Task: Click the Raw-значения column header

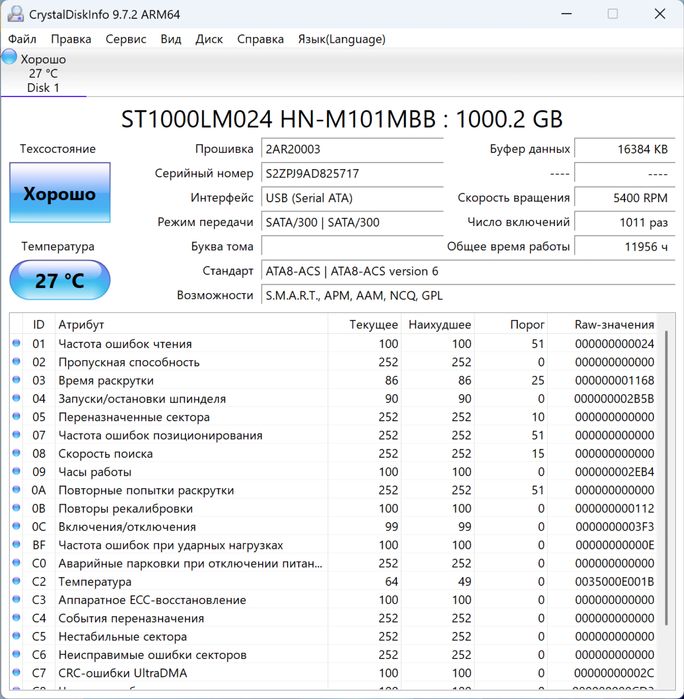Action: click(602, 325)
